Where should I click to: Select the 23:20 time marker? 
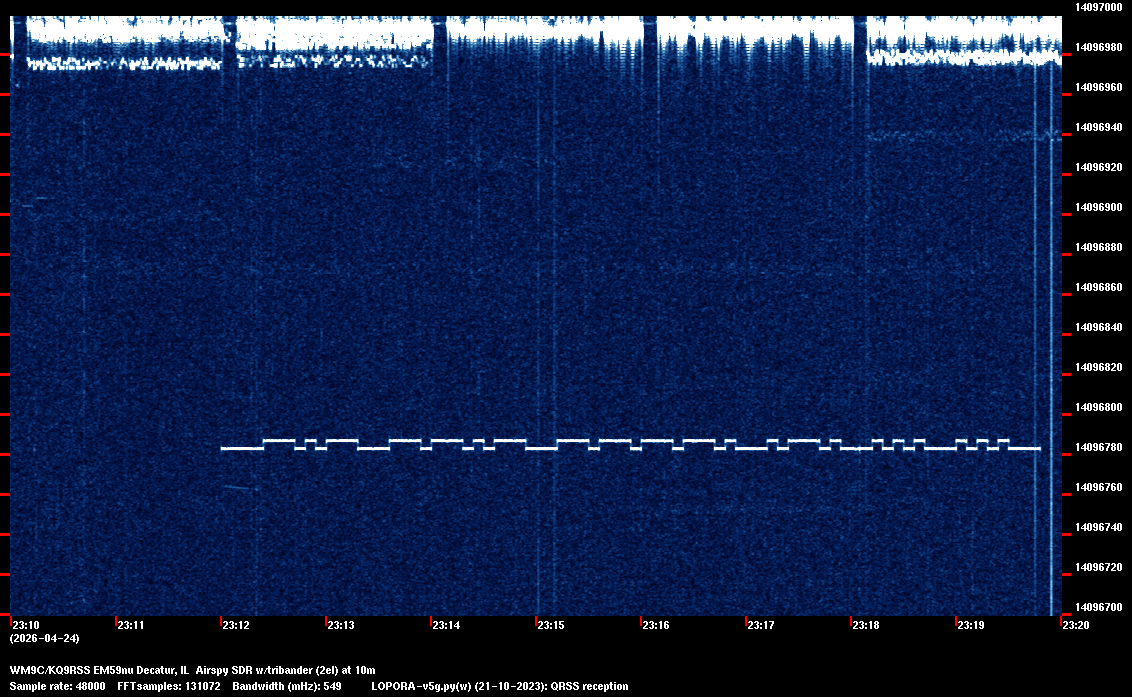point(1075,625)
